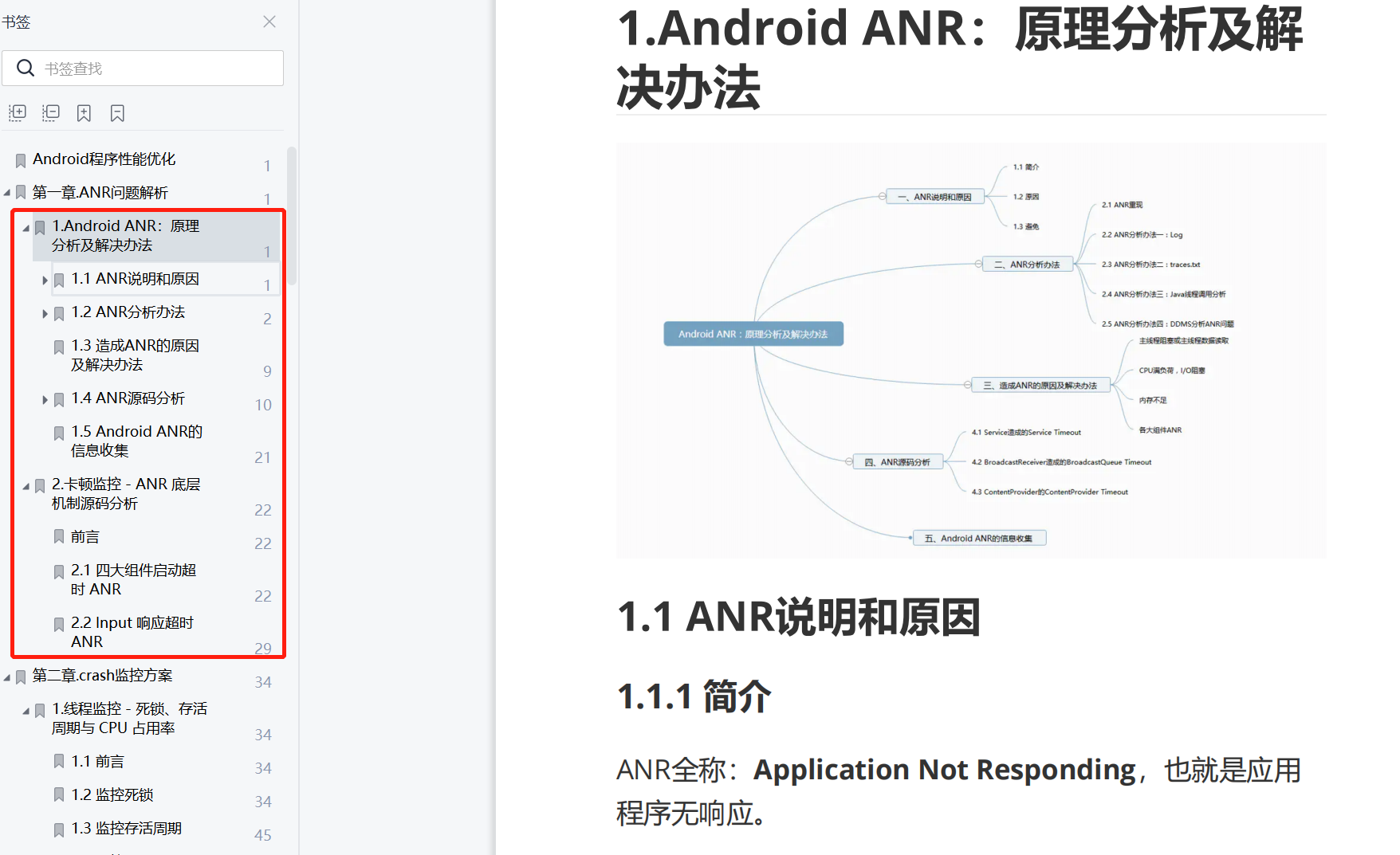The width and height of the screenshot is (1400, 855).
Task: Click bookmark icon beside 第一章.ANR问题解析
Action: tap(21, 193)
